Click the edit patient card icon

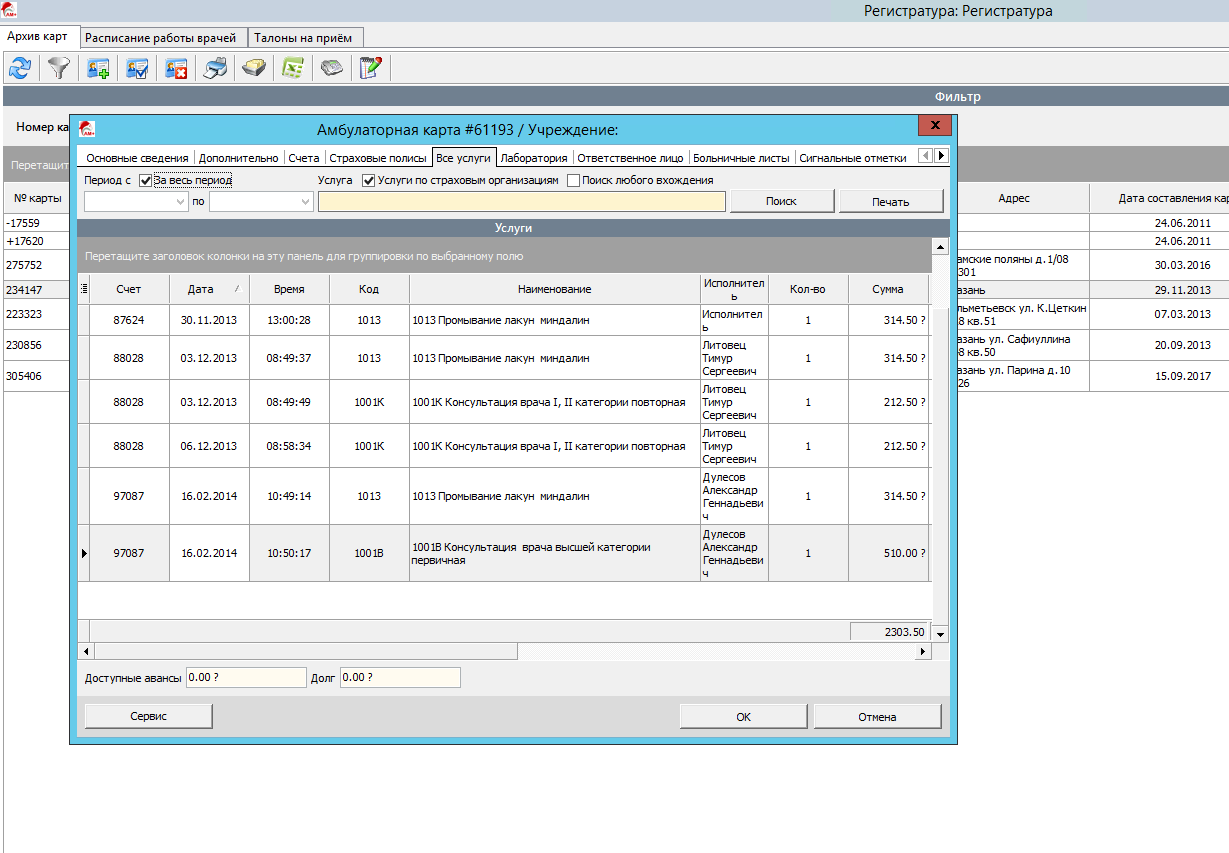click(x=137, y=68)
